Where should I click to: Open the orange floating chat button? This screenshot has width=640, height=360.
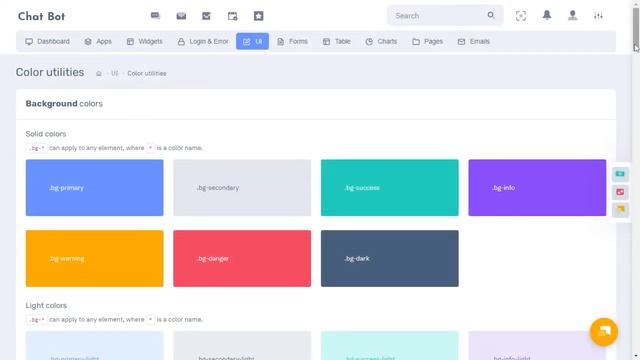click(603, 332)
